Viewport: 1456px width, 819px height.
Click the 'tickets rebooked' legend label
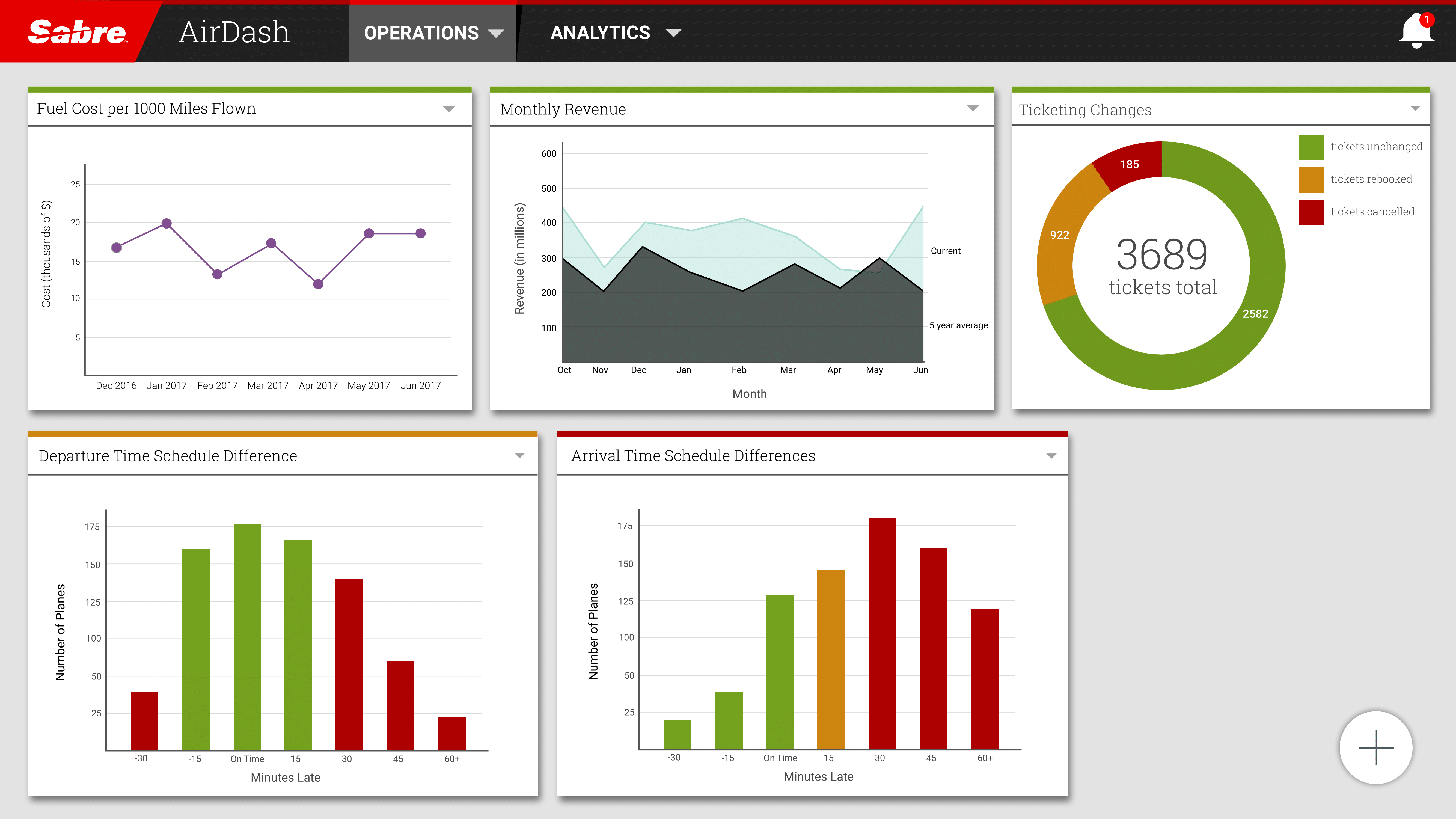pyautogui.click(x=1371, y=179)
